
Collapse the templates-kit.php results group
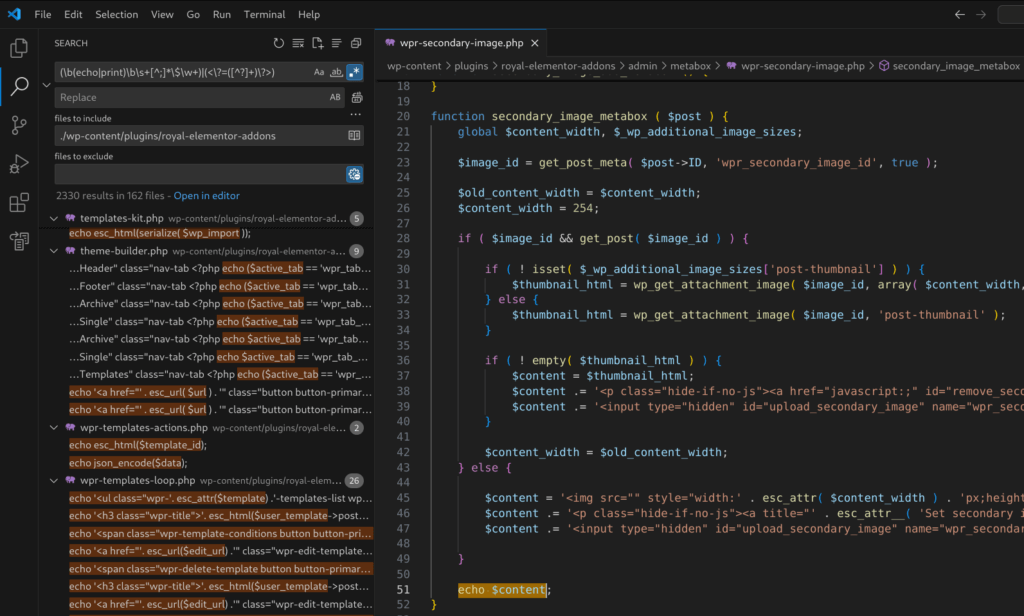[55, 218]
